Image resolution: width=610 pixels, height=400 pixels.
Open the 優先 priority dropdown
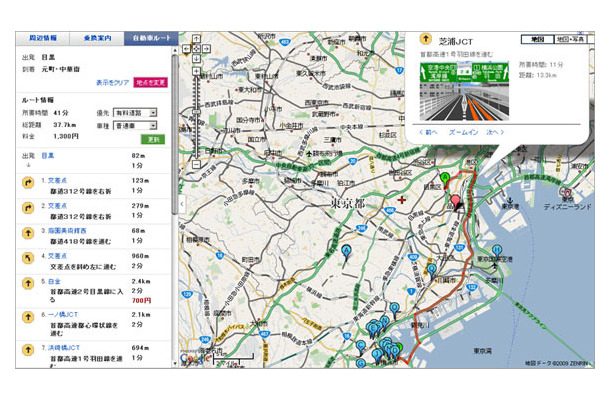pos(135,113)
